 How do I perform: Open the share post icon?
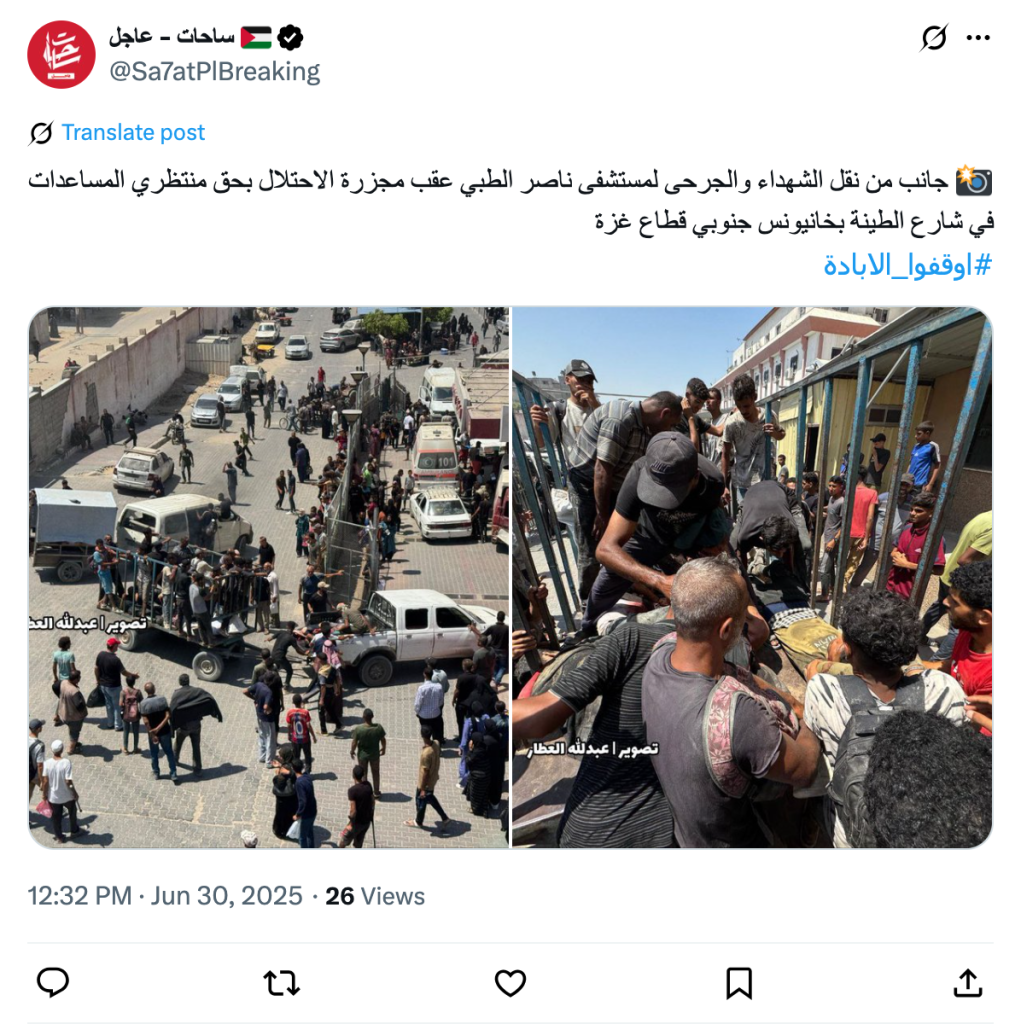coord(968,983)
